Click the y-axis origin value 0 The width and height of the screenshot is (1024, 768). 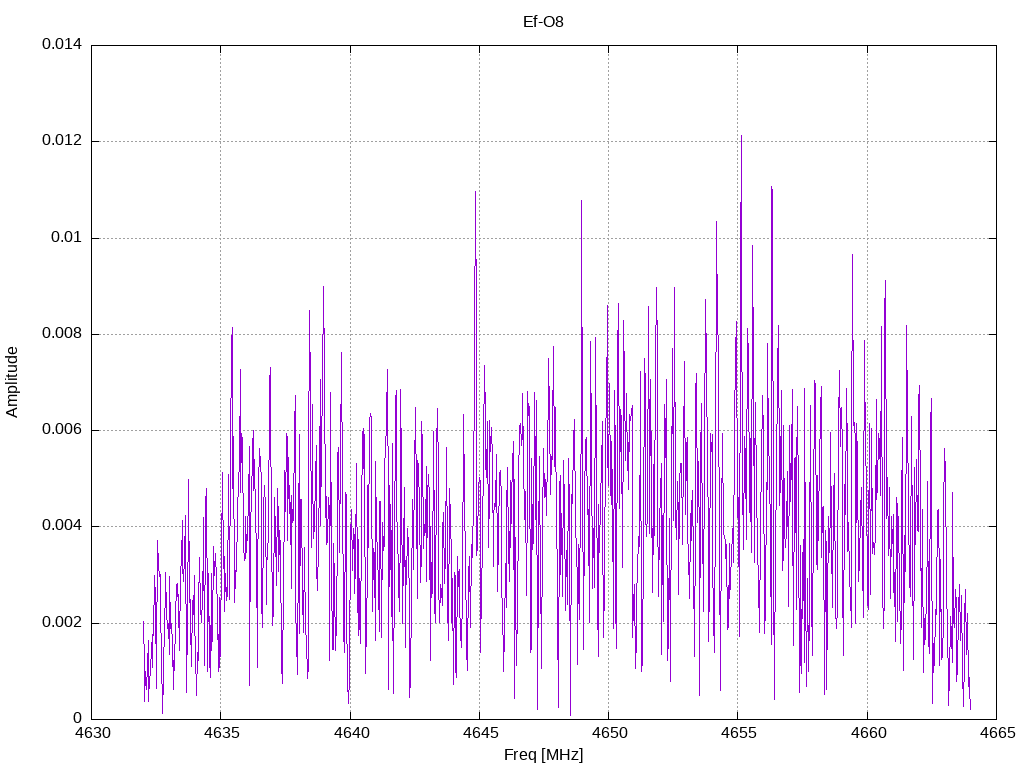(78, 719)
